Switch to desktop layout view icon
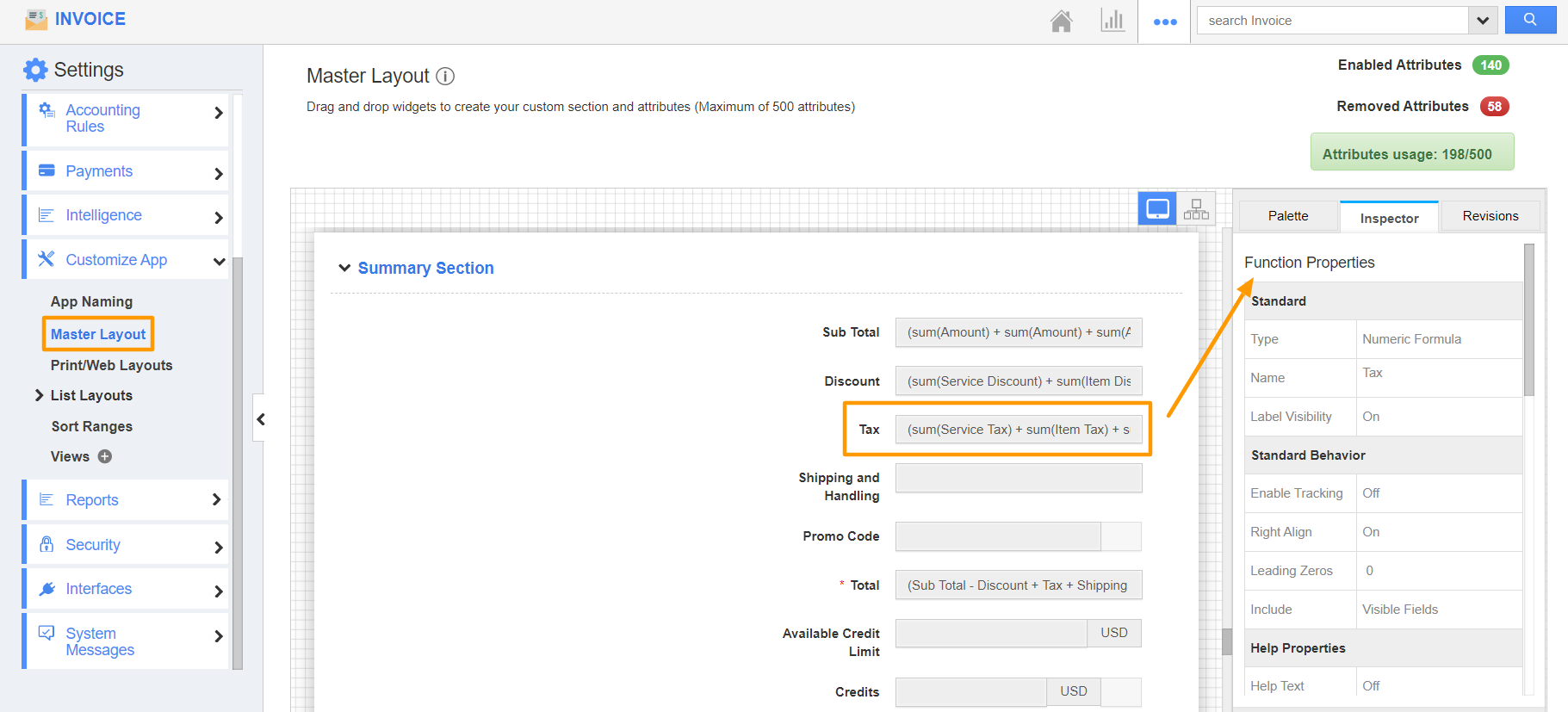This screenshot has height=712, width=1568. [1157, 208]
